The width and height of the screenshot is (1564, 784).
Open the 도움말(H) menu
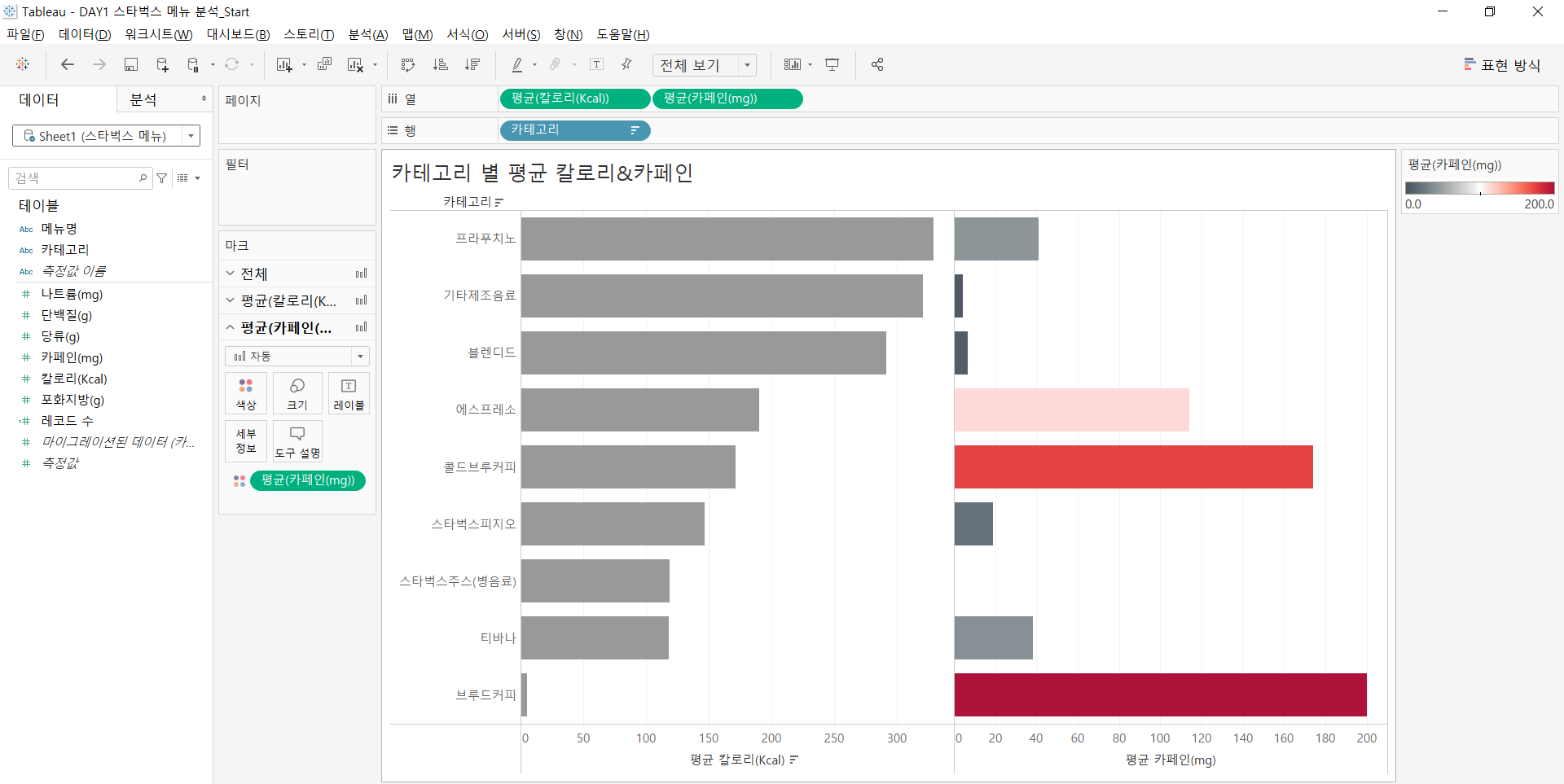pyautogui.click(x=623, y=34)
